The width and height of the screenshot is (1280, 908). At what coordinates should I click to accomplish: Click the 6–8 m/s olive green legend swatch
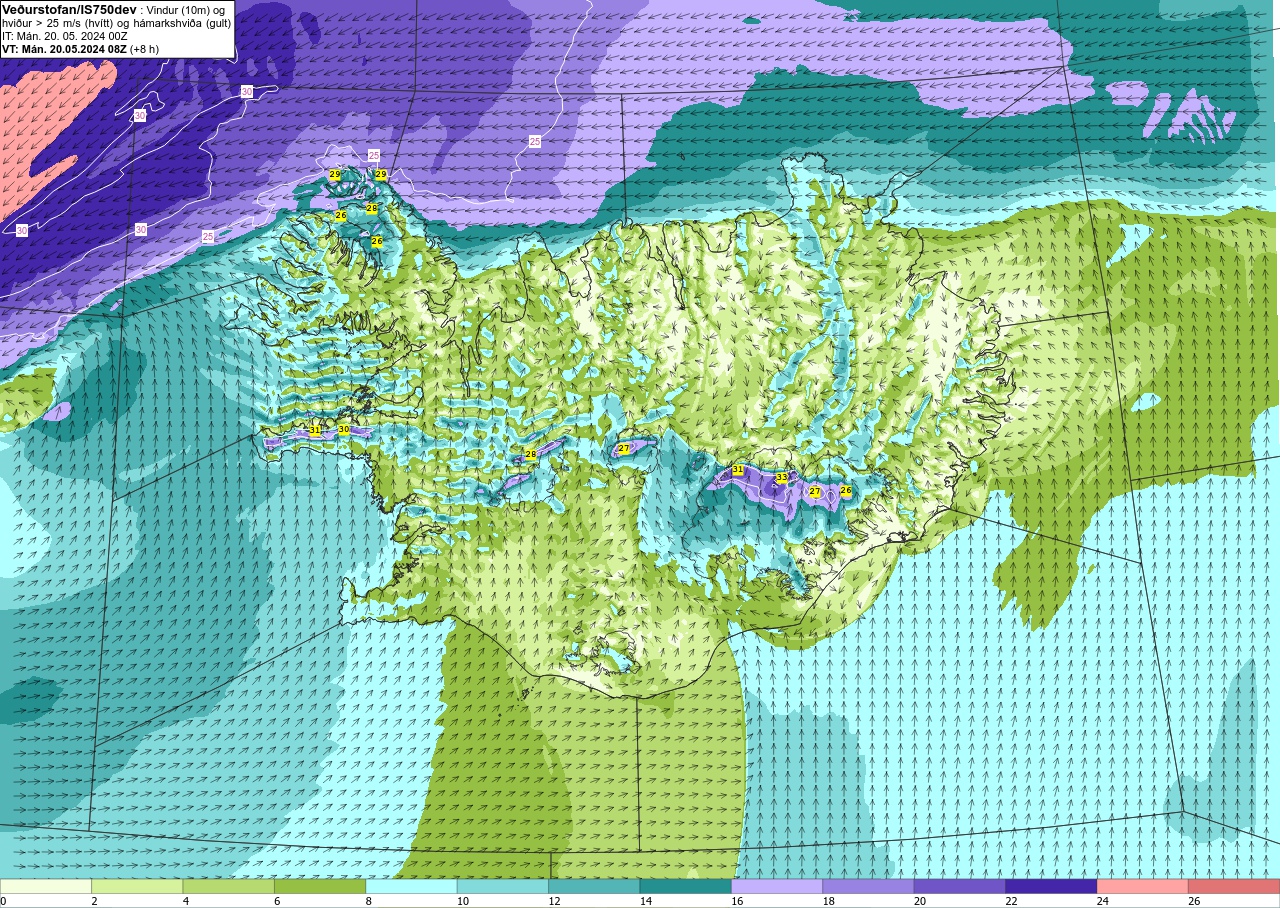320,886
